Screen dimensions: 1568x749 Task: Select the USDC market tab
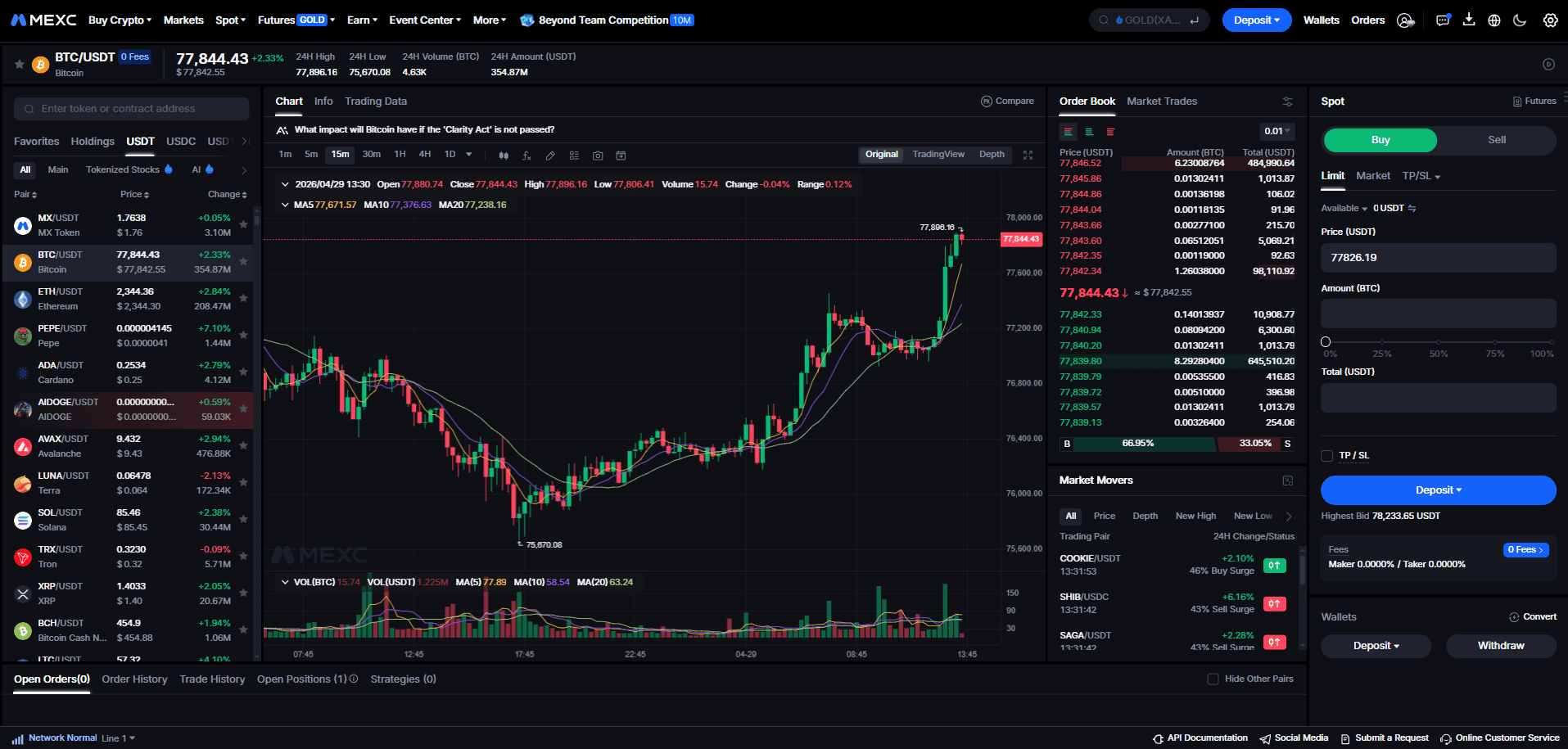coord(181,142)
